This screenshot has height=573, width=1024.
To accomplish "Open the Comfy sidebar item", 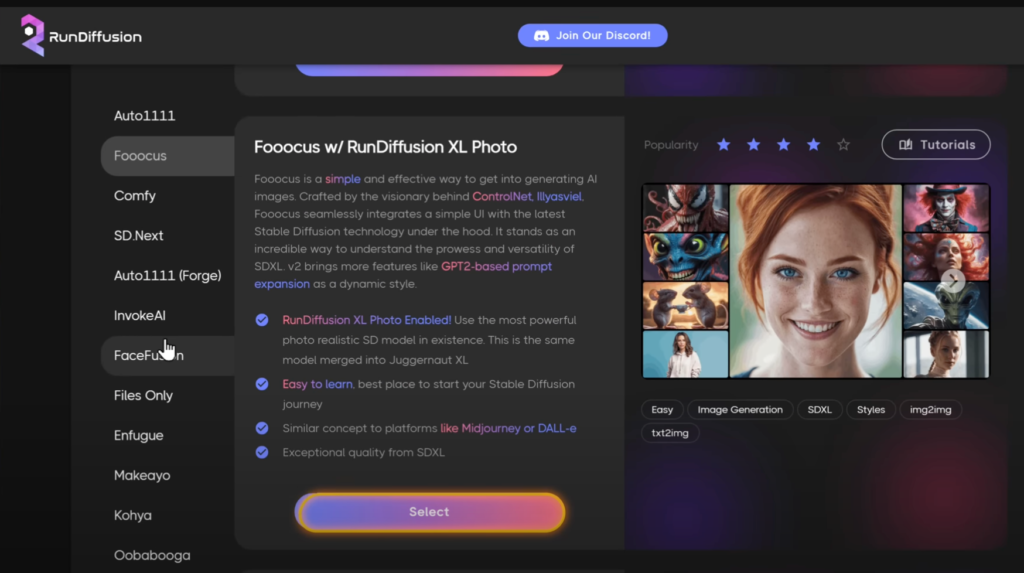I will (167, 195).
